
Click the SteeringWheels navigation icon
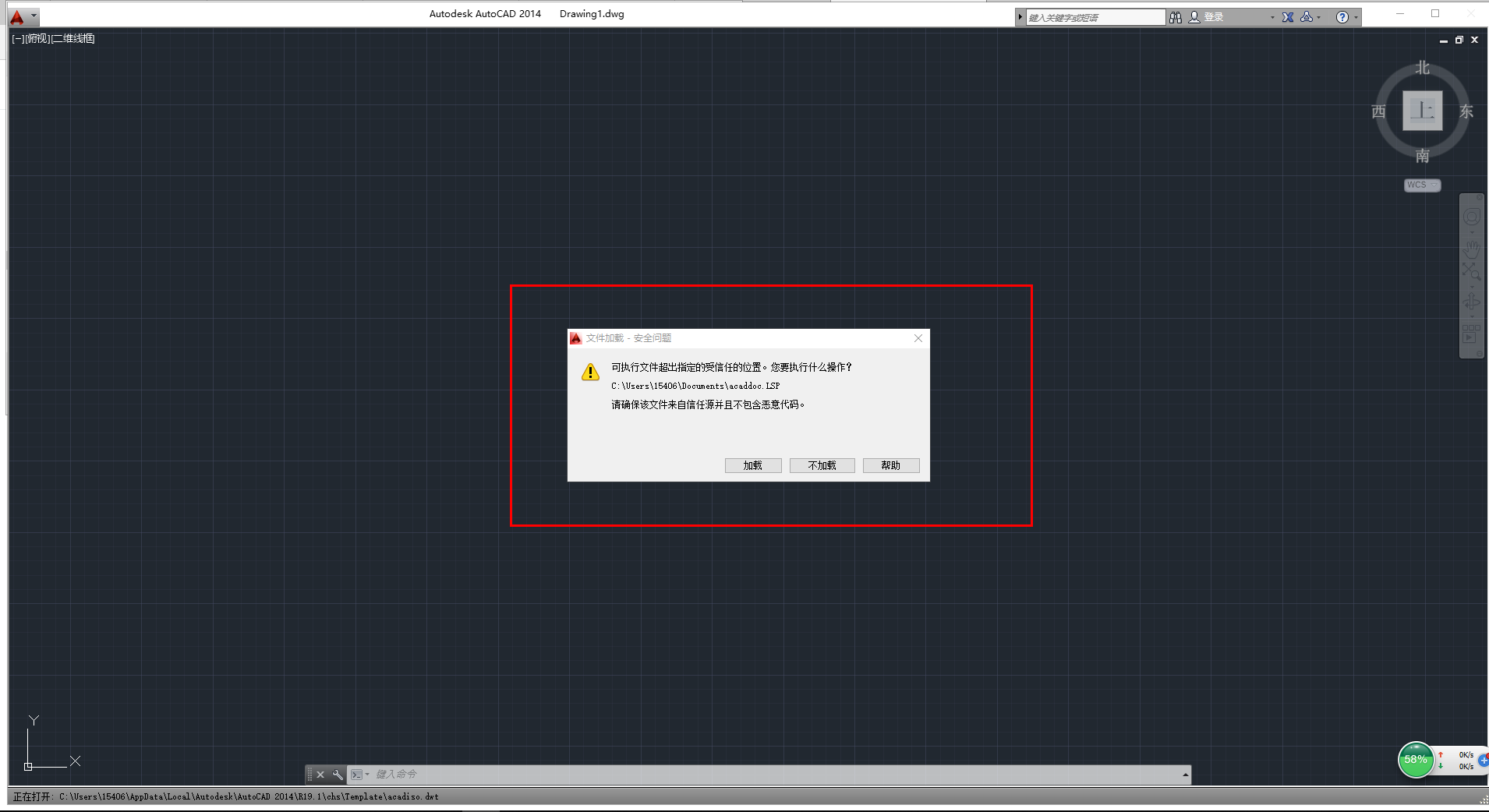(x=1472, y=217)
